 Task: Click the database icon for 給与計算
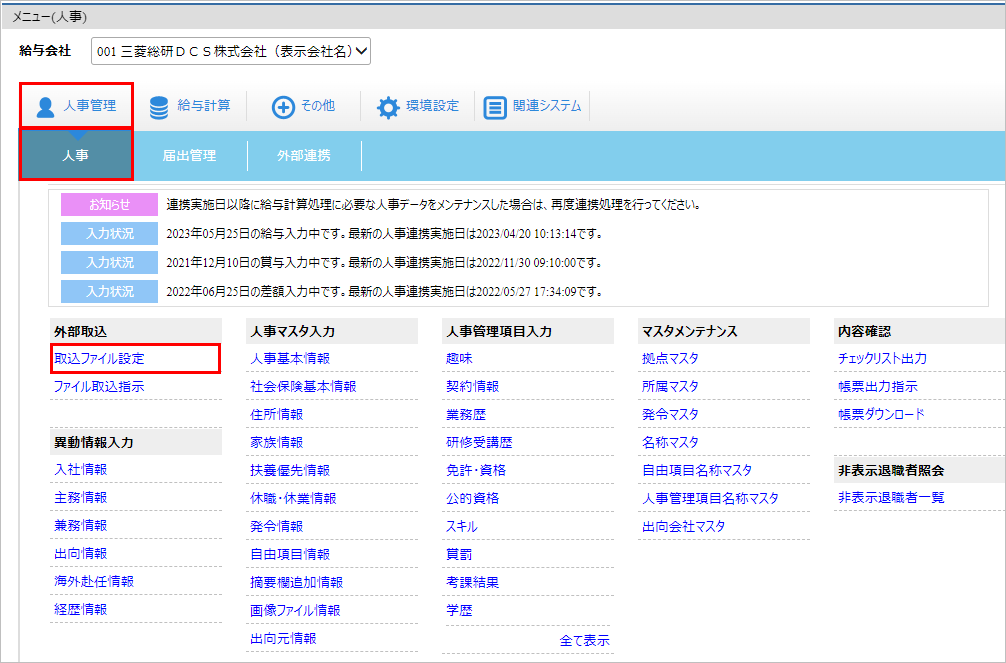[158, 107]
